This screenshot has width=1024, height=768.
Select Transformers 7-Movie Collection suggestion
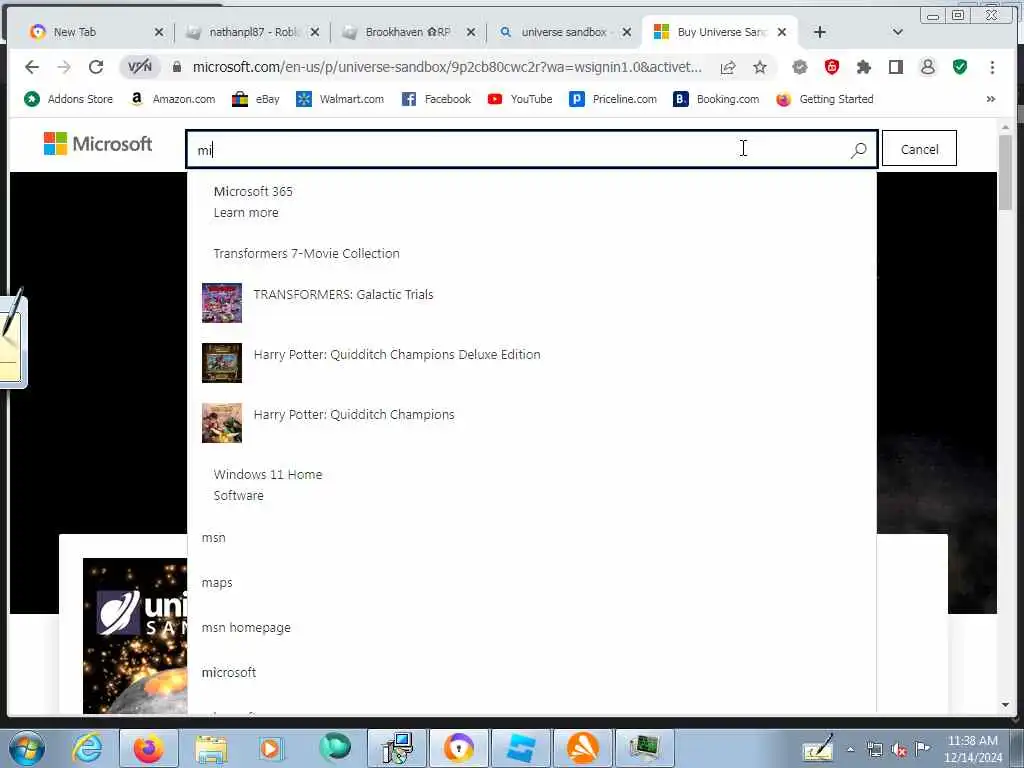532,253
